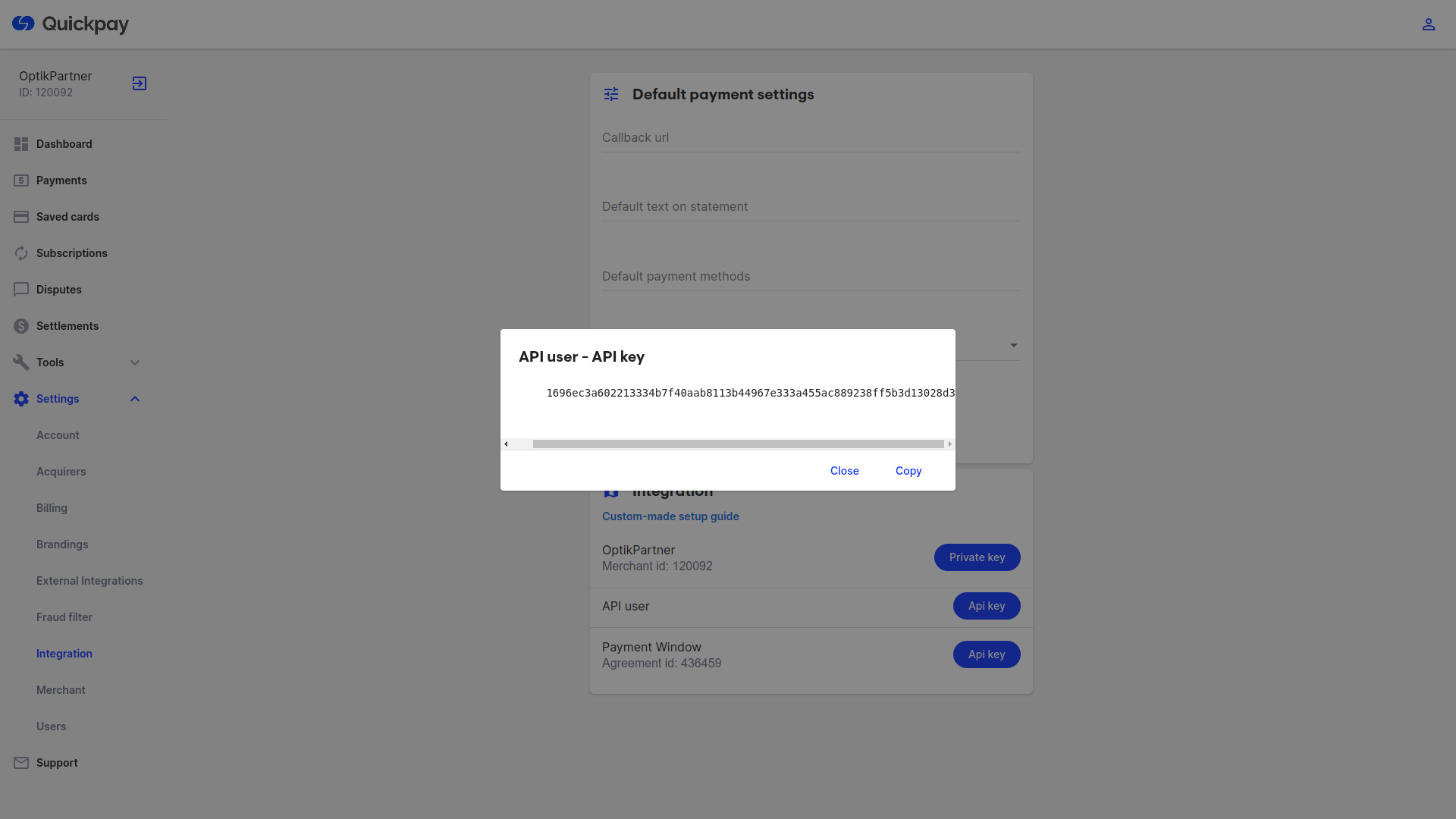Open the Acquirers settings page
This screenshot has width=1456, height=819.
(61, 472)
